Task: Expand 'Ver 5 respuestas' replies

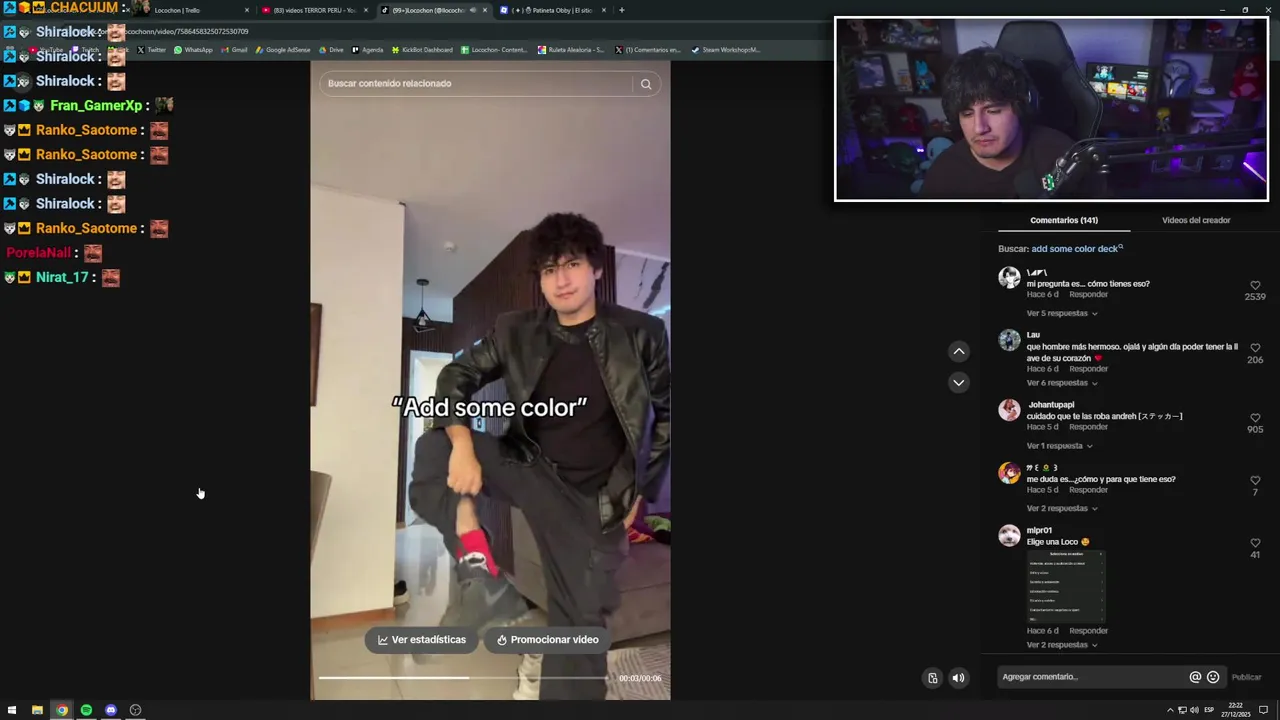Action: [1062, 313]
